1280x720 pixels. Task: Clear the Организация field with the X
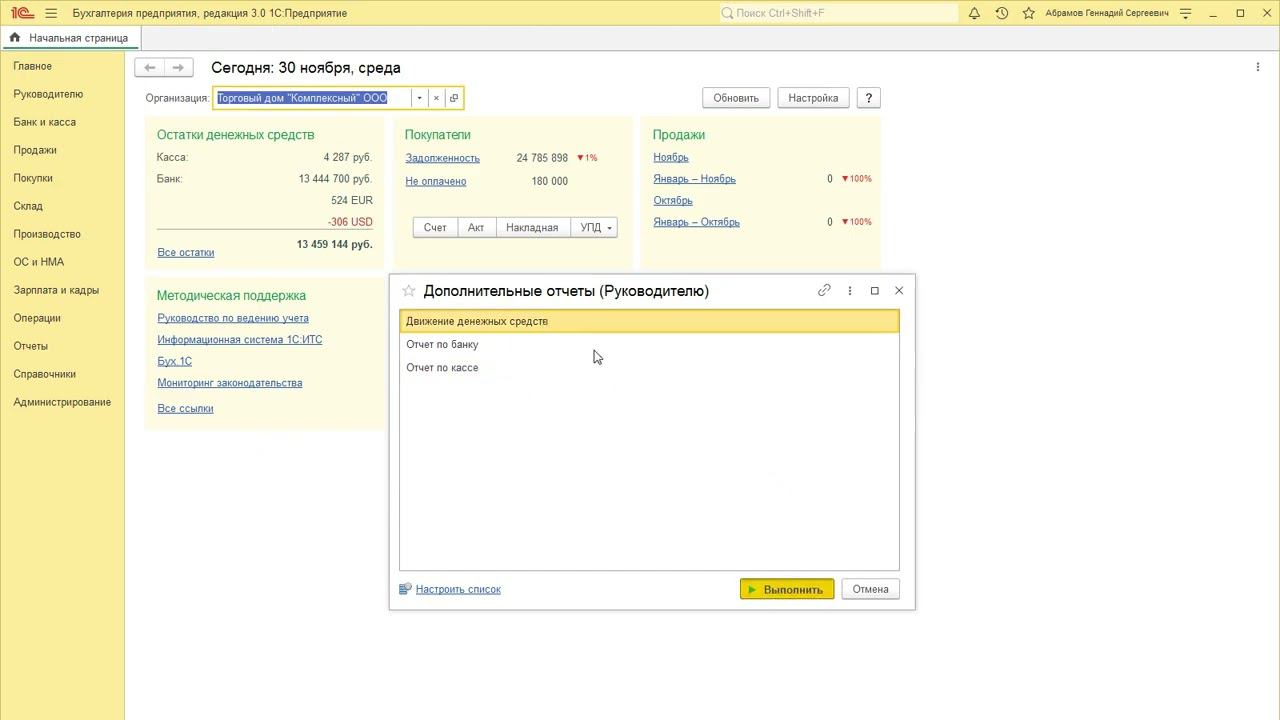(x=436, y=98)
